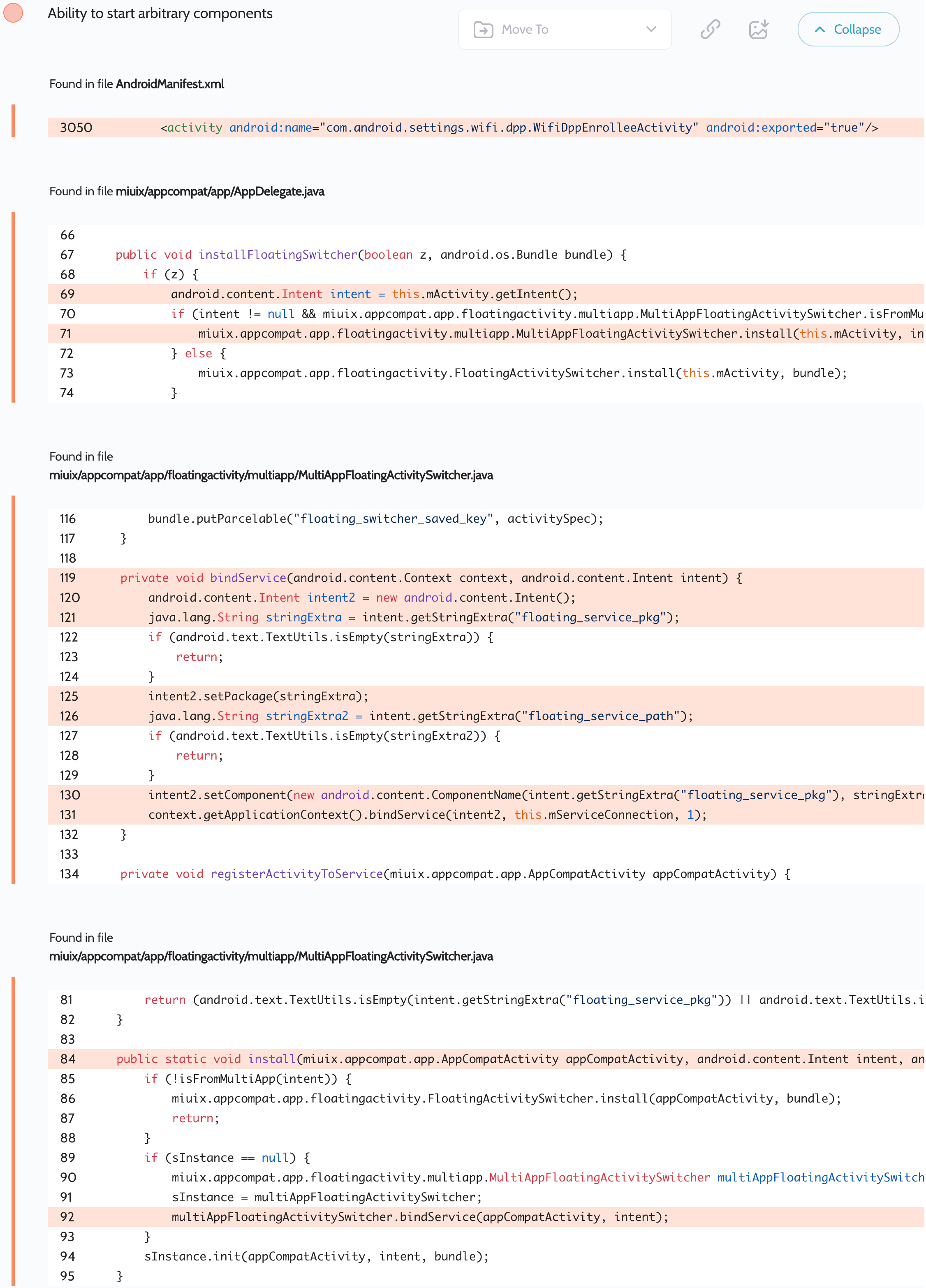Click the up-chevron icon inside Collapse
The height and width of the screenshot is (1288, 926).
point(819,30)
